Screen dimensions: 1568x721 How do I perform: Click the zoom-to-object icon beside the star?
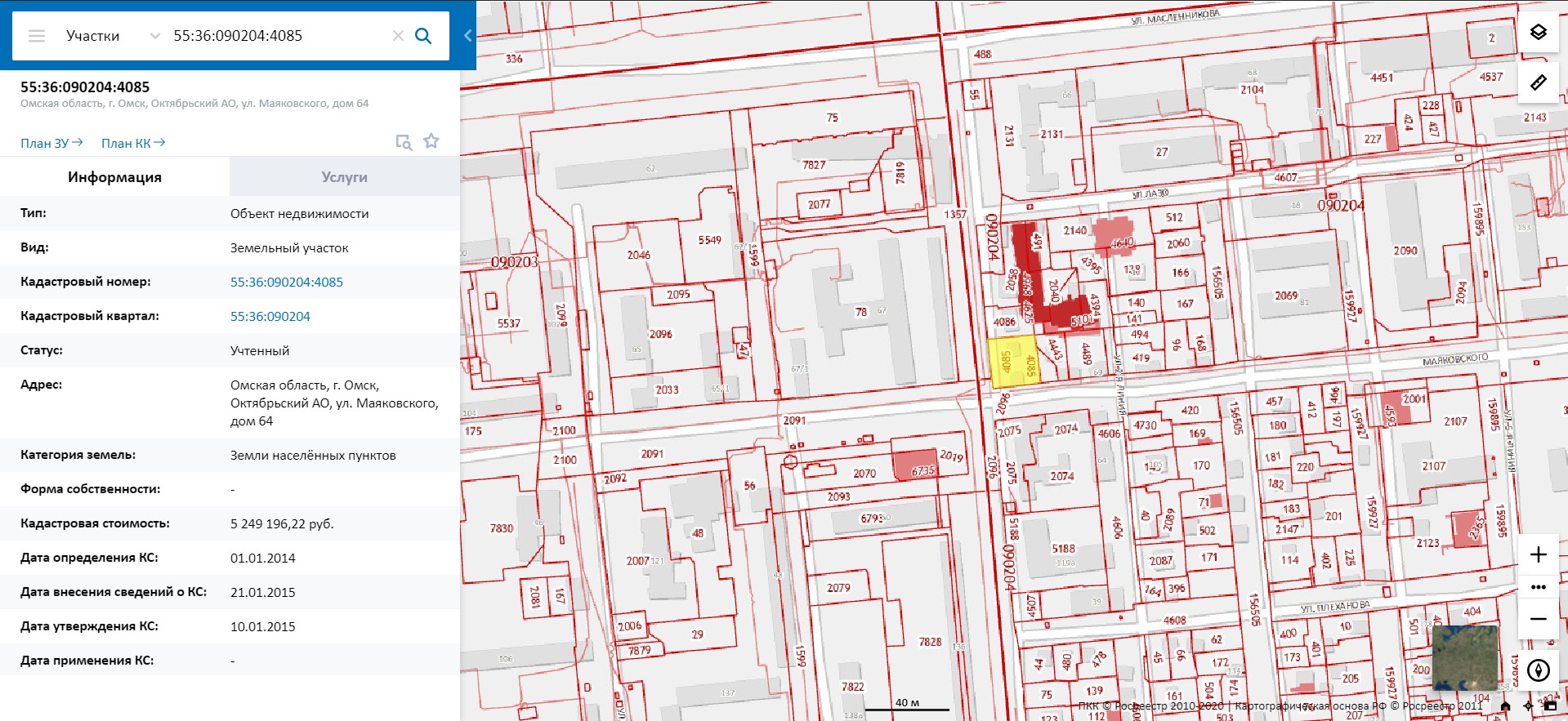[x=404, y=142]
